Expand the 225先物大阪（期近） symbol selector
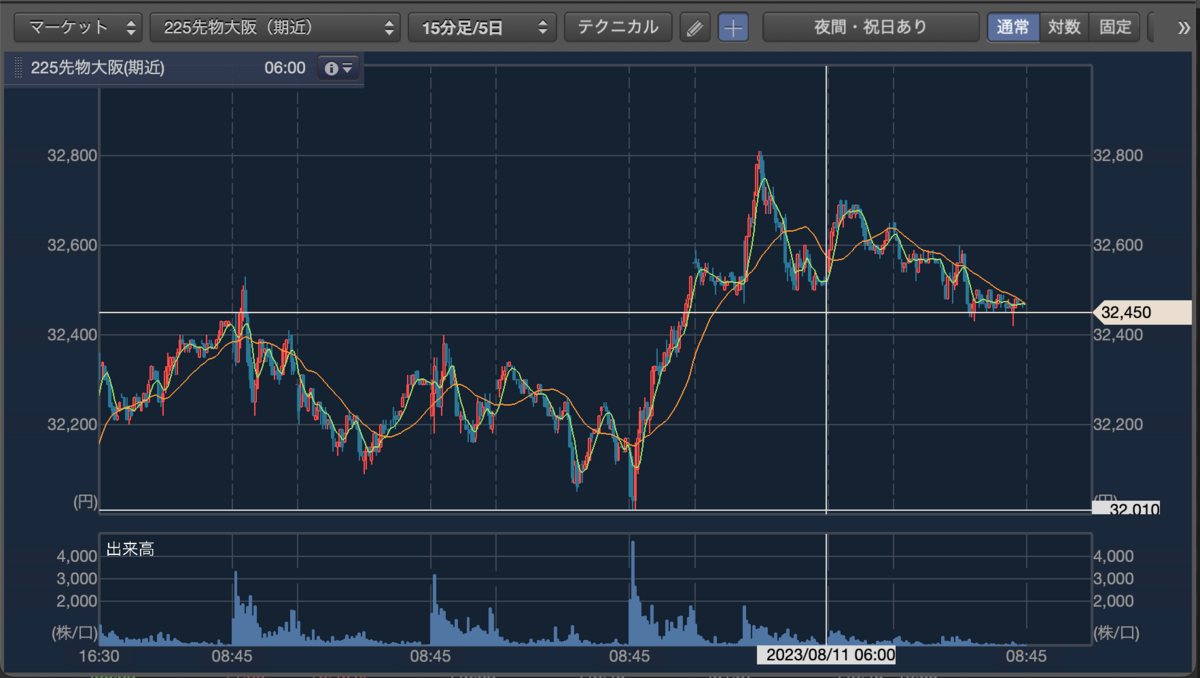This screenshot has height=678, width=1200. point(276,27)
